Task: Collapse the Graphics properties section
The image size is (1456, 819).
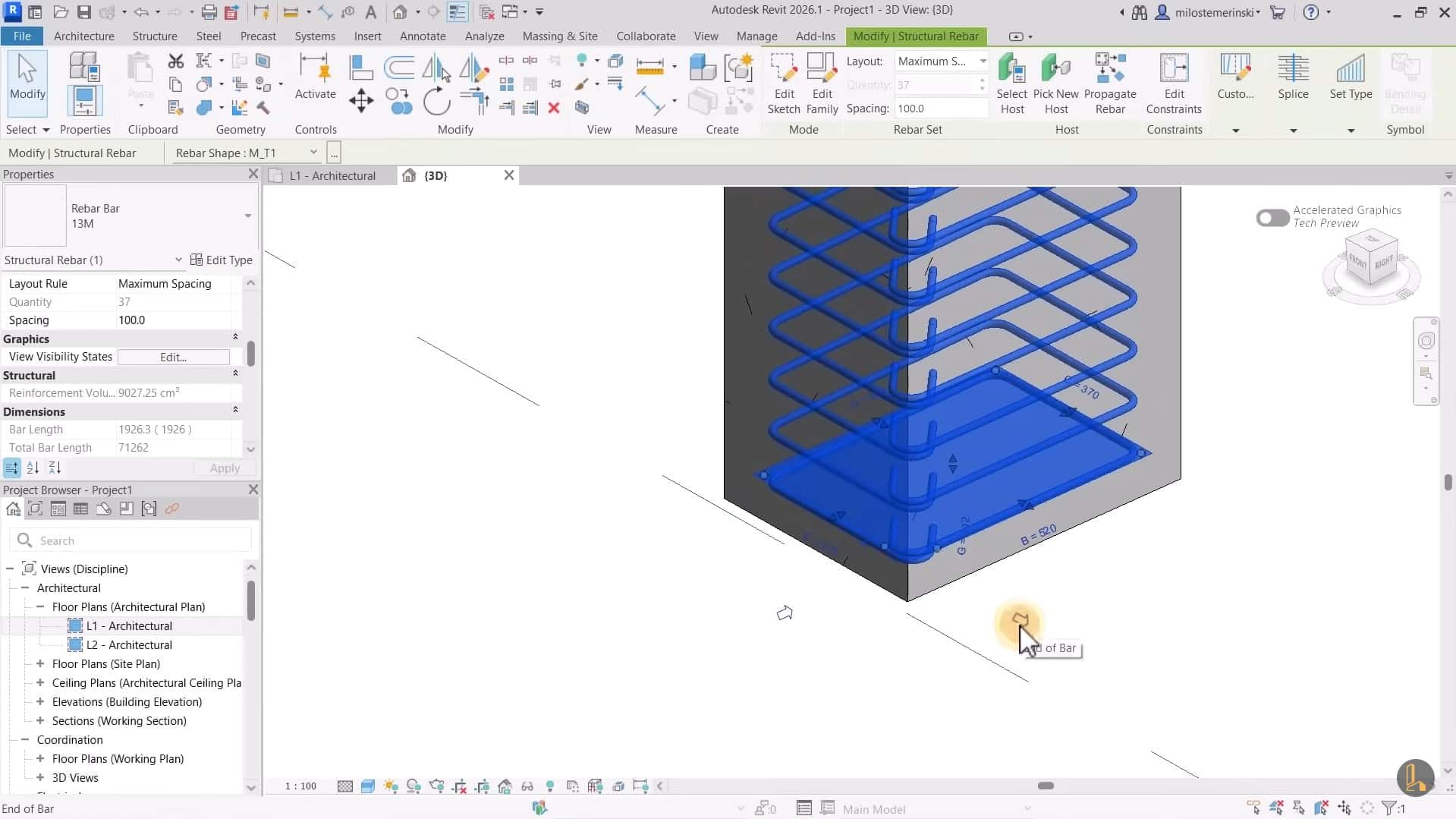Action: click(235, 337)
